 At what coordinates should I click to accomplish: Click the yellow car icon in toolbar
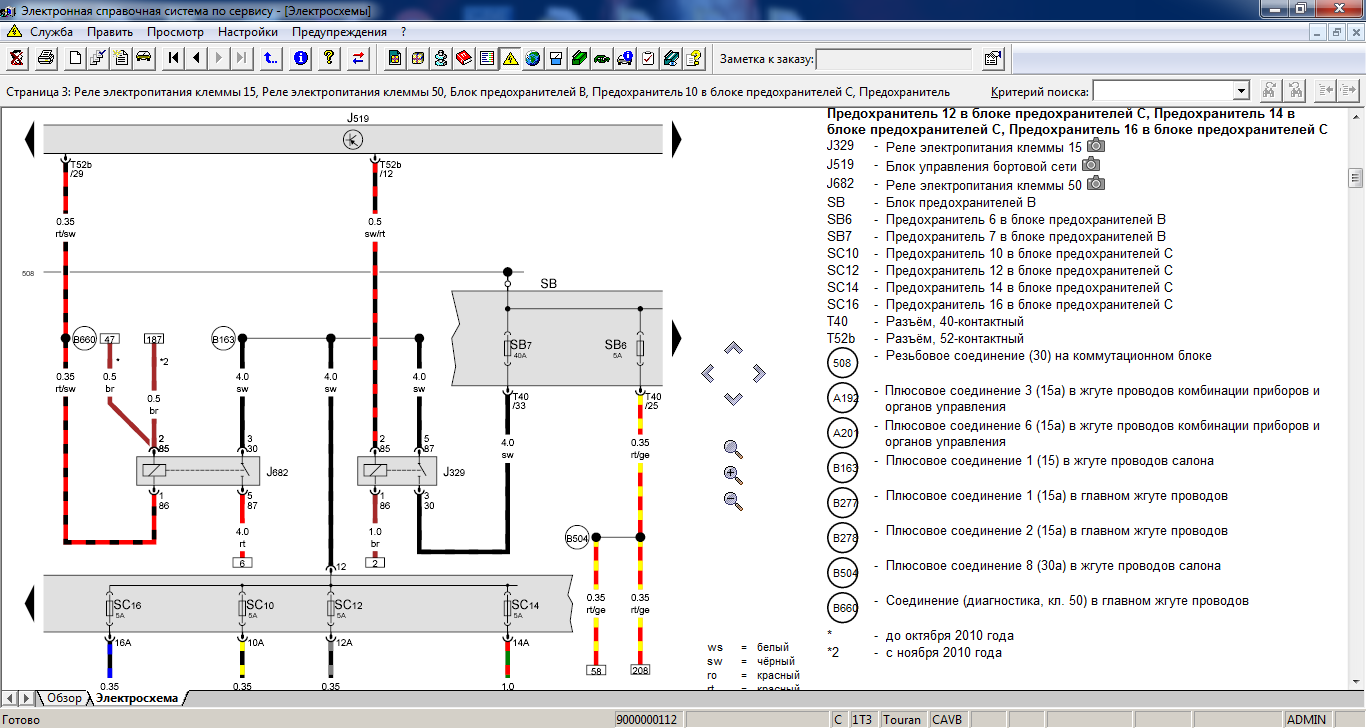pyautogui.click(x=144, y=58)
